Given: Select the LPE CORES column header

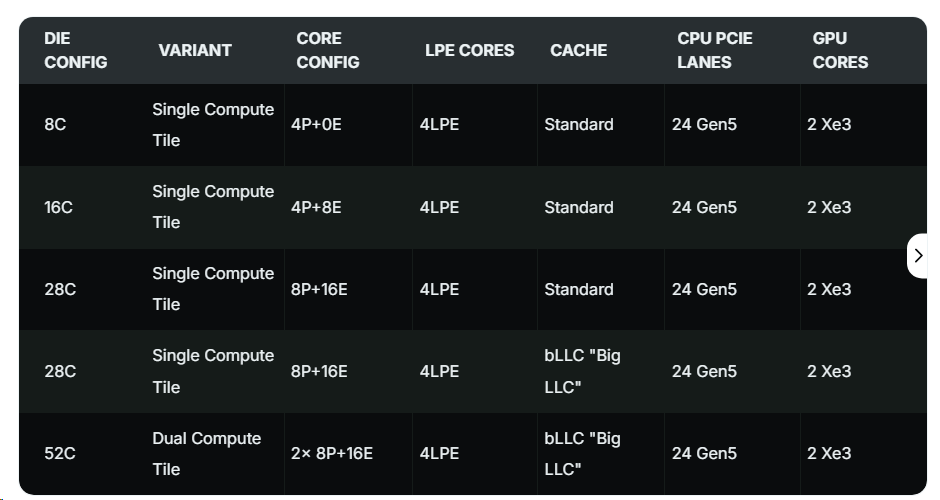Looking at the screenshot, I should click(x=469, y=50).
